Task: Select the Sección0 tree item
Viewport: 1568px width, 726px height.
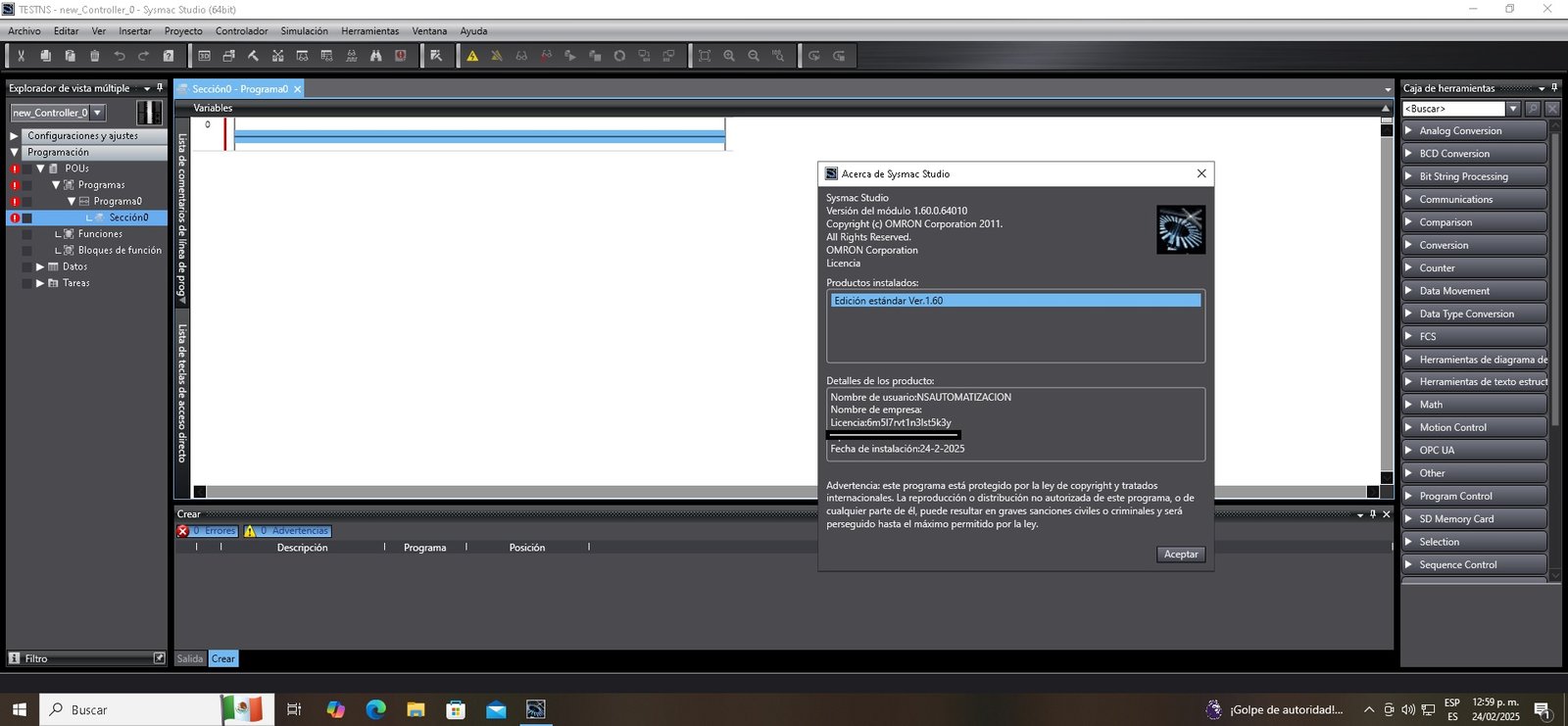Action: (128, 218)
